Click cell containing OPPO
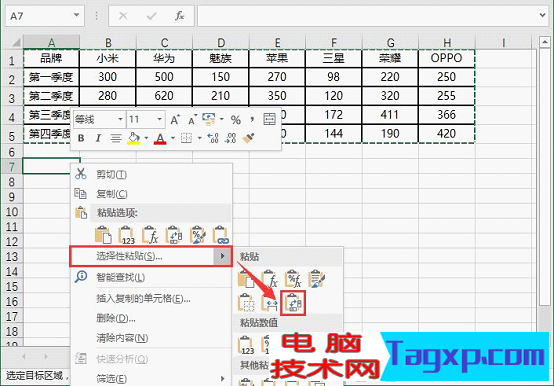554x386 pixels. tap(447, 58)
